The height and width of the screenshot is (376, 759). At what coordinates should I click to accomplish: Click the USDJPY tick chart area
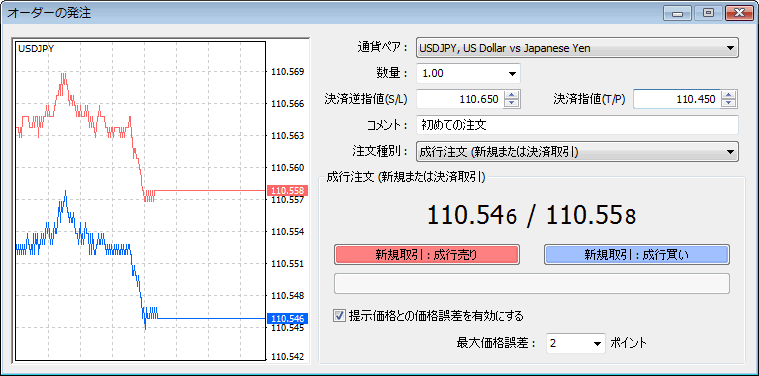point(140,201)
